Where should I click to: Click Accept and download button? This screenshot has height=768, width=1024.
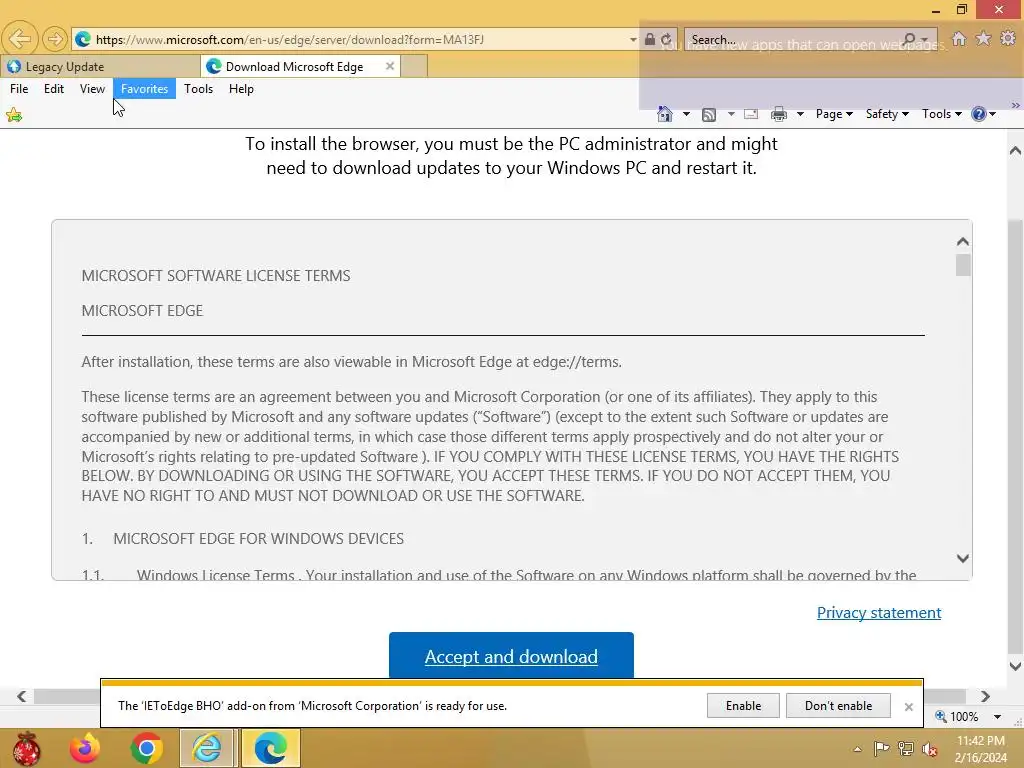[511, 656]
